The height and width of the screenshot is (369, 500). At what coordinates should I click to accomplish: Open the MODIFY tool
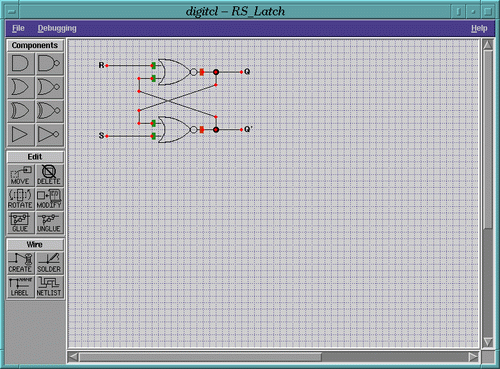(49, 199)
